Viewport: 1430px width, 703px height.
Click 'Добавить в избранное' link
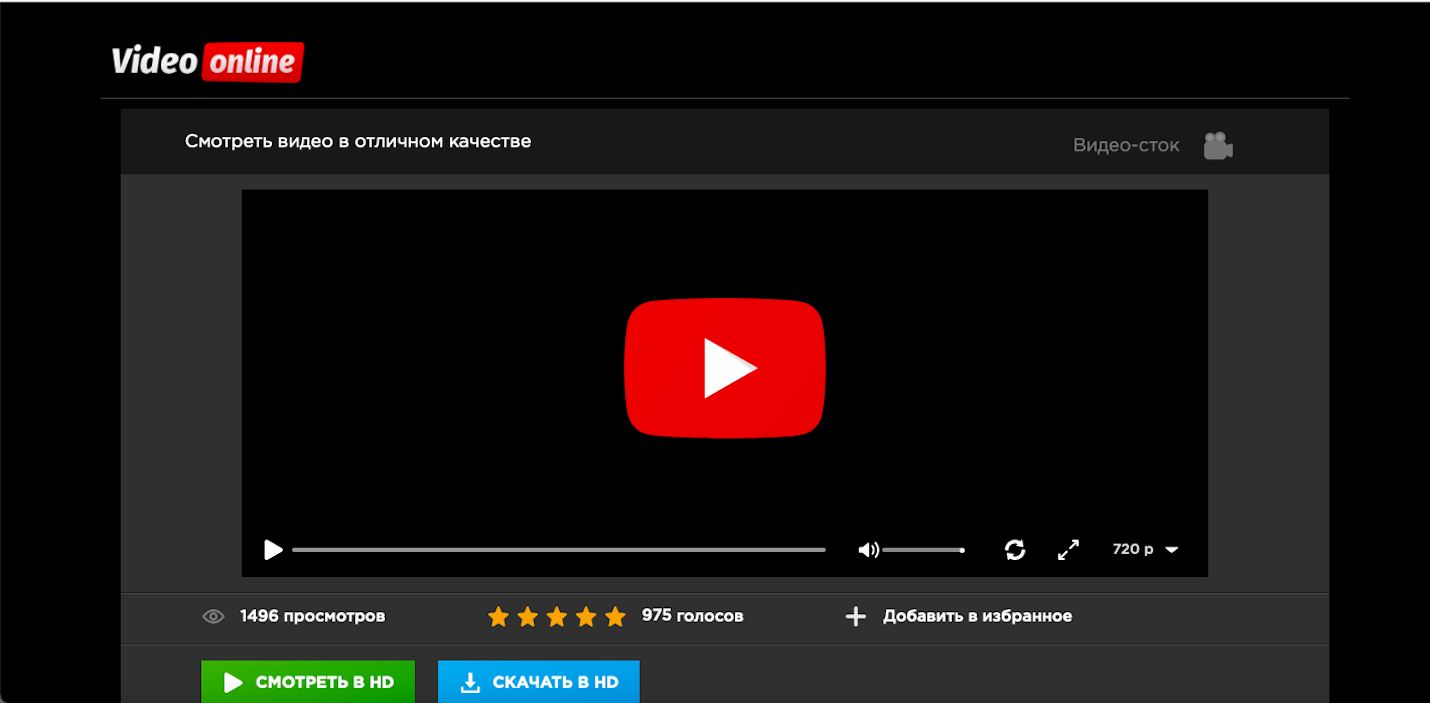tap(977, 616)
